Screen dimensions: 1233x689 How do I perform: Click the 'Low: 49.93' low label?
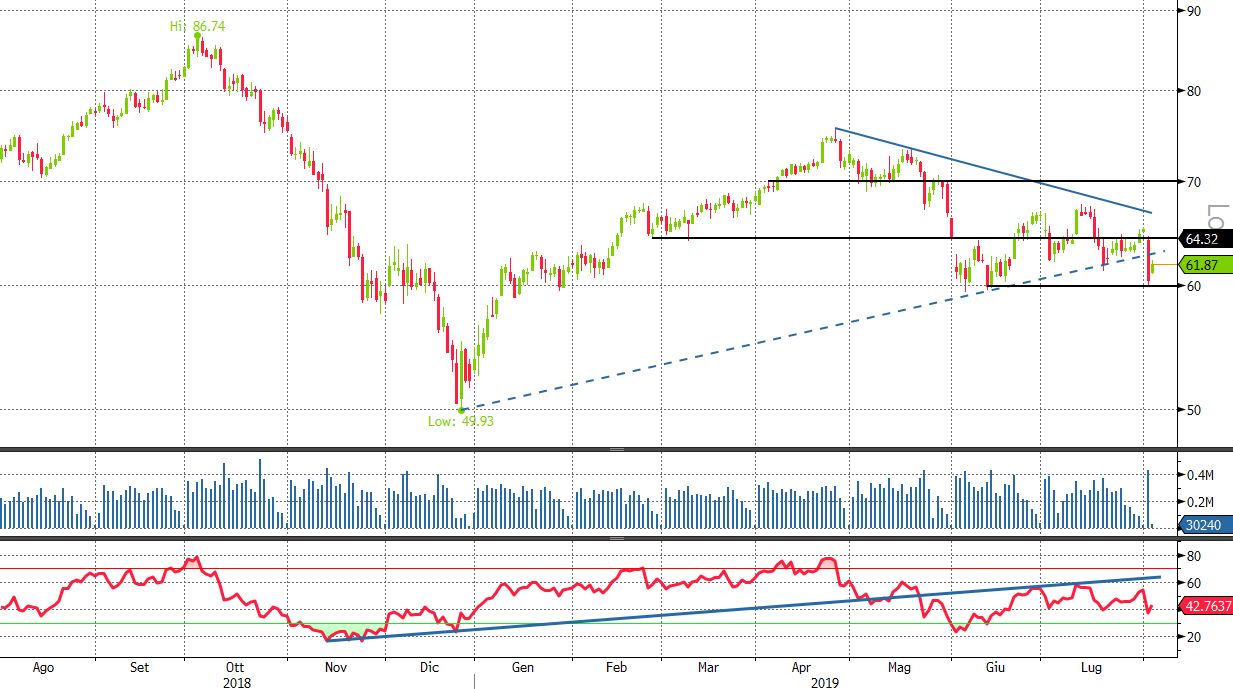click(461, 421)
